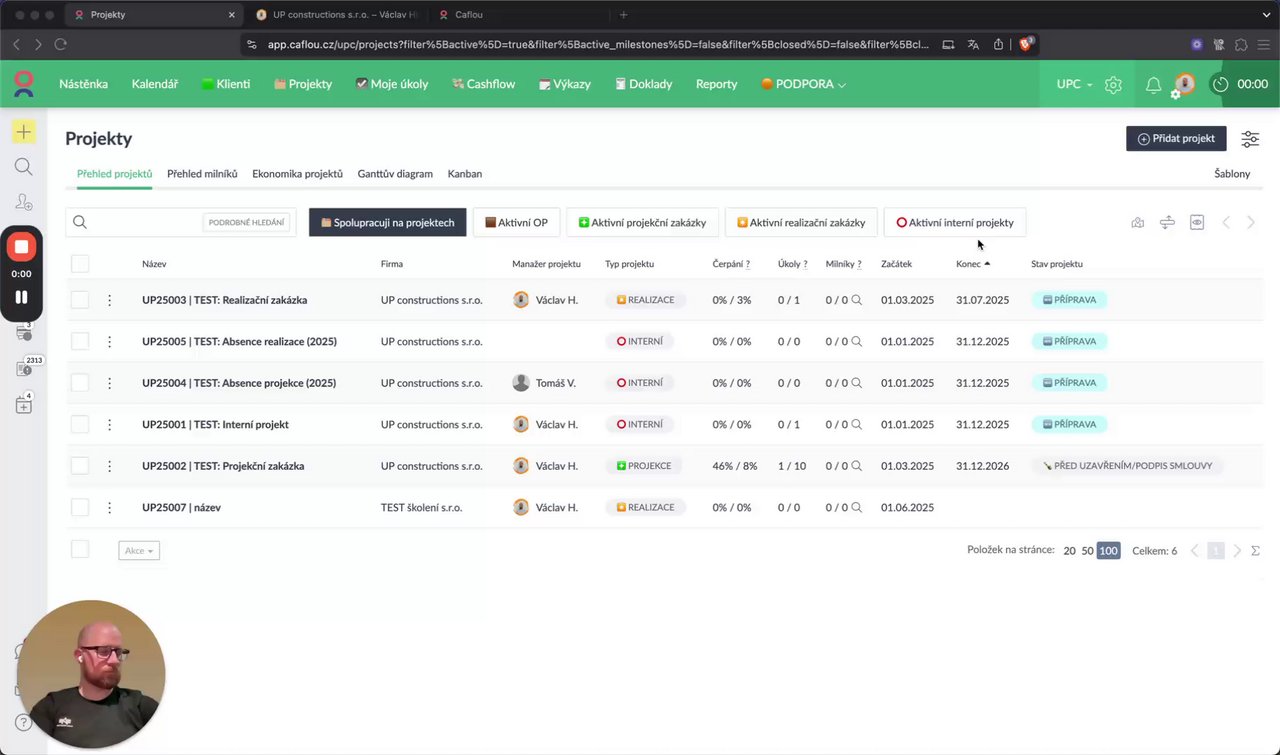Click the Přidat projekt button
1280x755 pixels.
pyautogui.click(x=1176, y=139)
